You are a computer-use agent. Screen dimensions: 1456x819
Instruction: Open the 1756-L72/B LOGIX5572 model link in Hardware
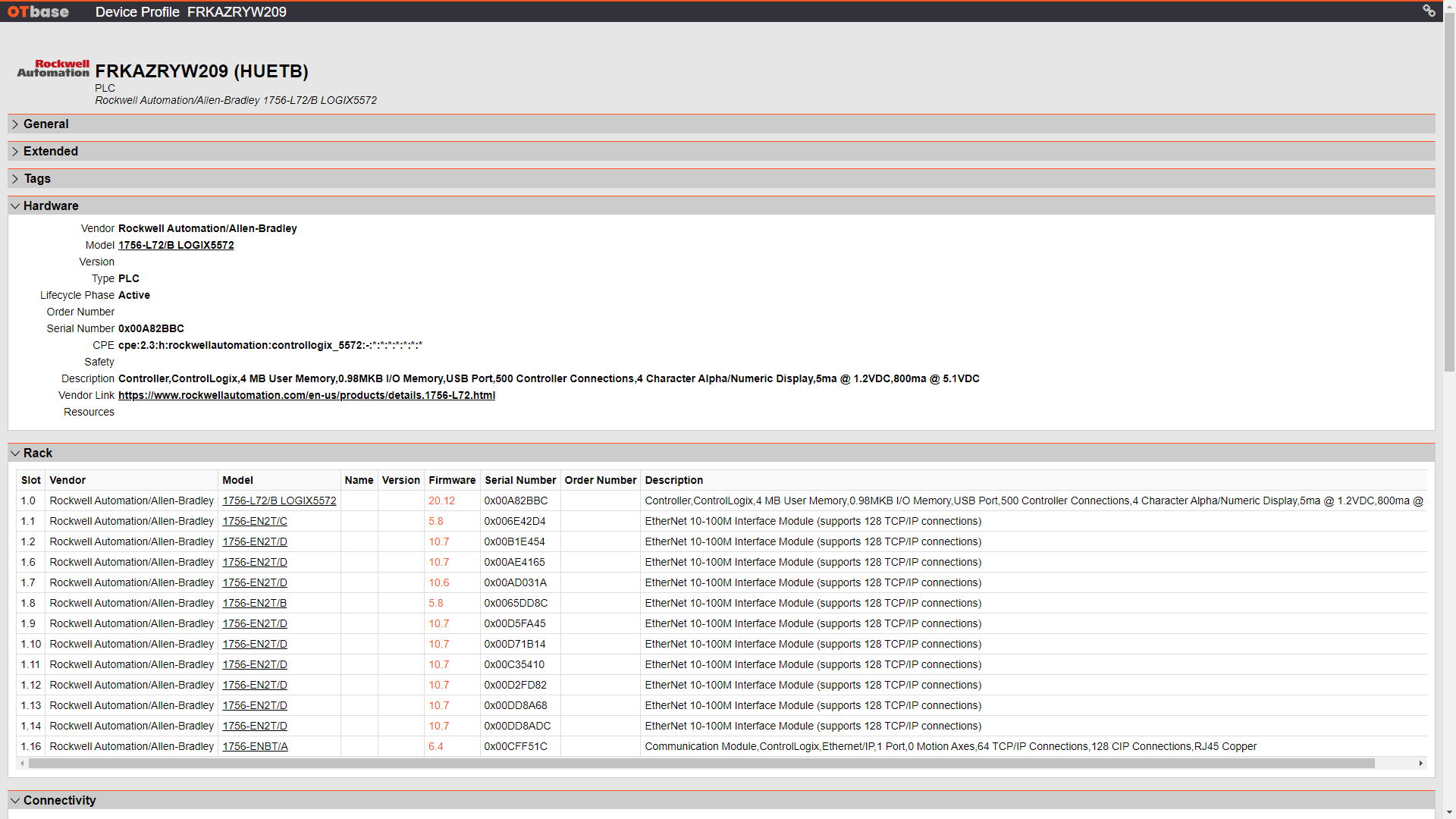(x=176, y=245)
